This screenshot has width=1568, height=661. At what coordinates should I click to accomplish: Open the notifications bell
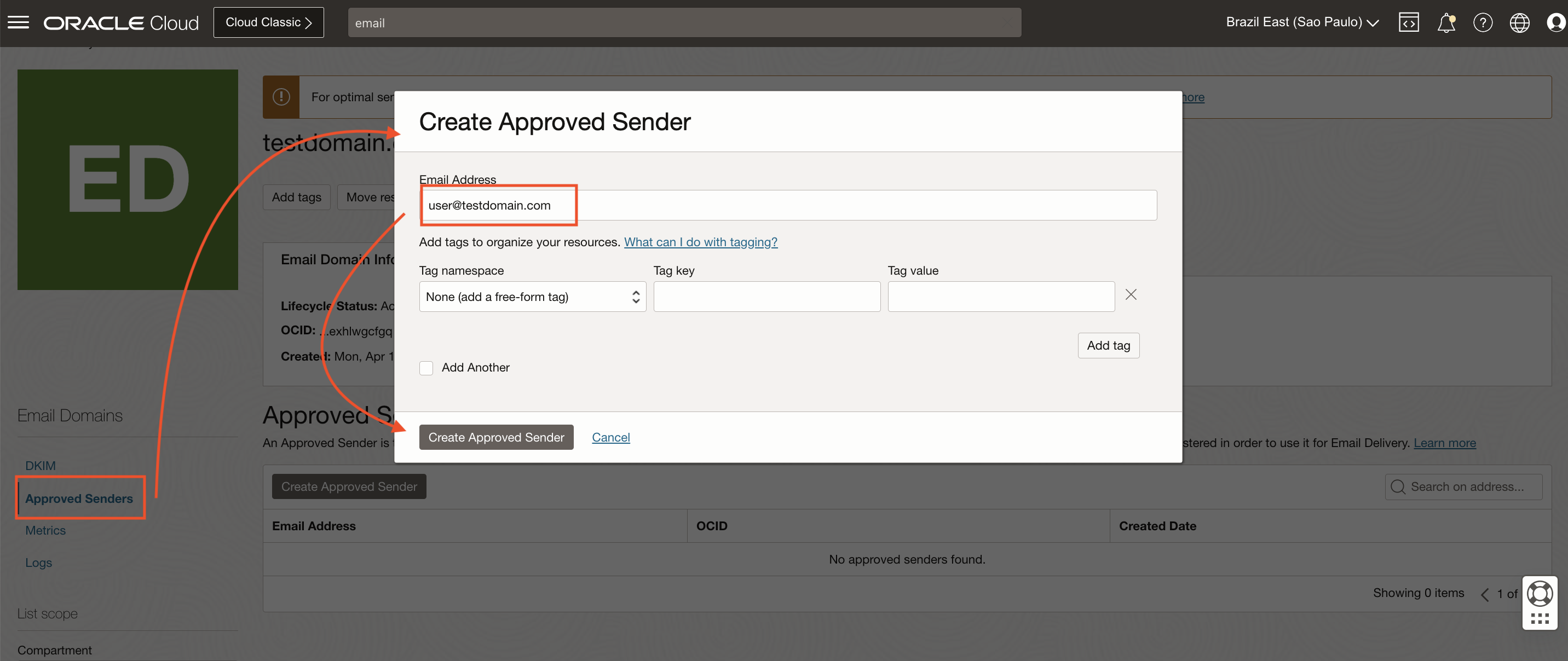(x=1446, y=22)
